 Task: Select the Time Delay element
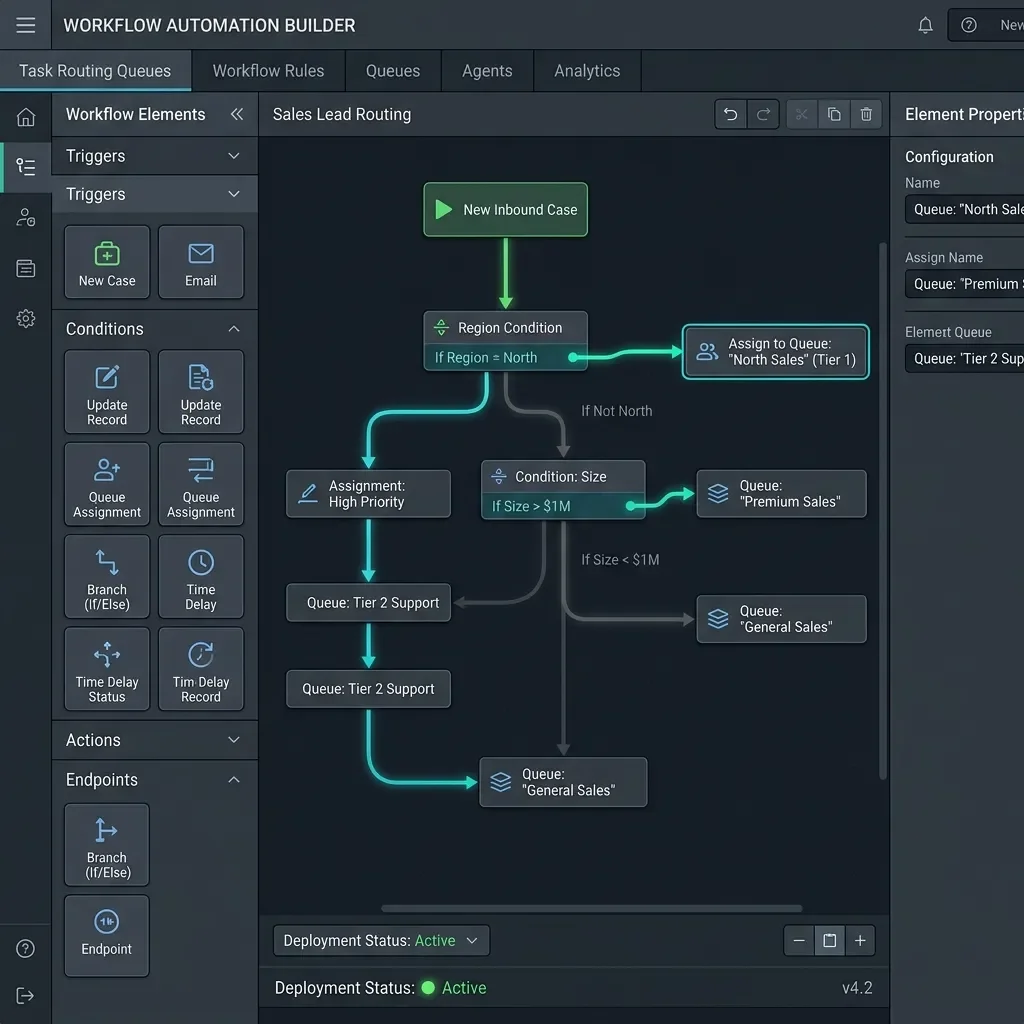click(200, 577)
